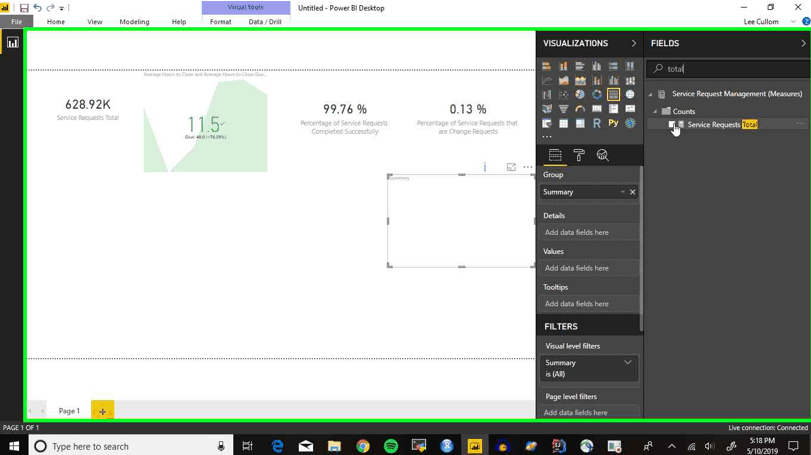
Task: Open the Lee Cullom account dropdown
Action: (793, 22)
